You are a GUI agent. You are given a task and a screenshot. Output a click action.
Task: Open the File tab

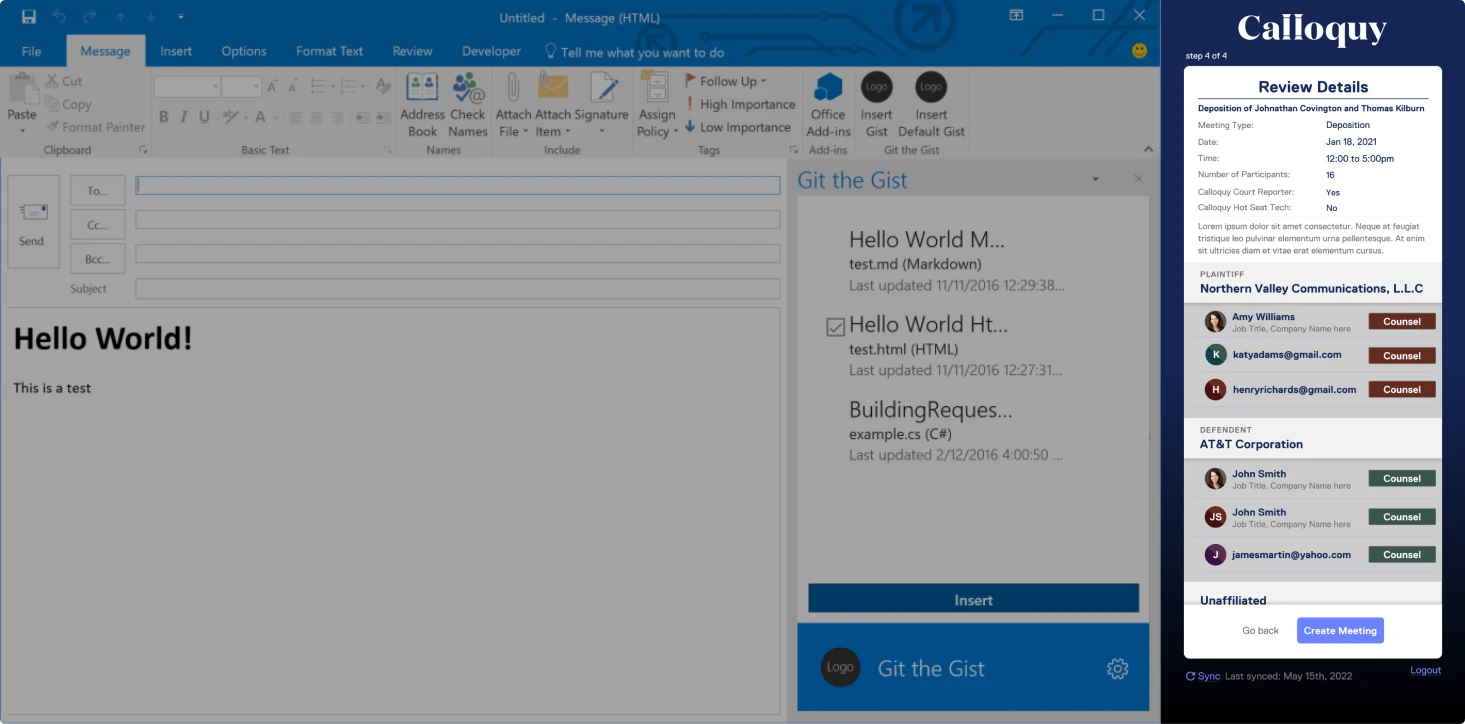coord(31,51)
